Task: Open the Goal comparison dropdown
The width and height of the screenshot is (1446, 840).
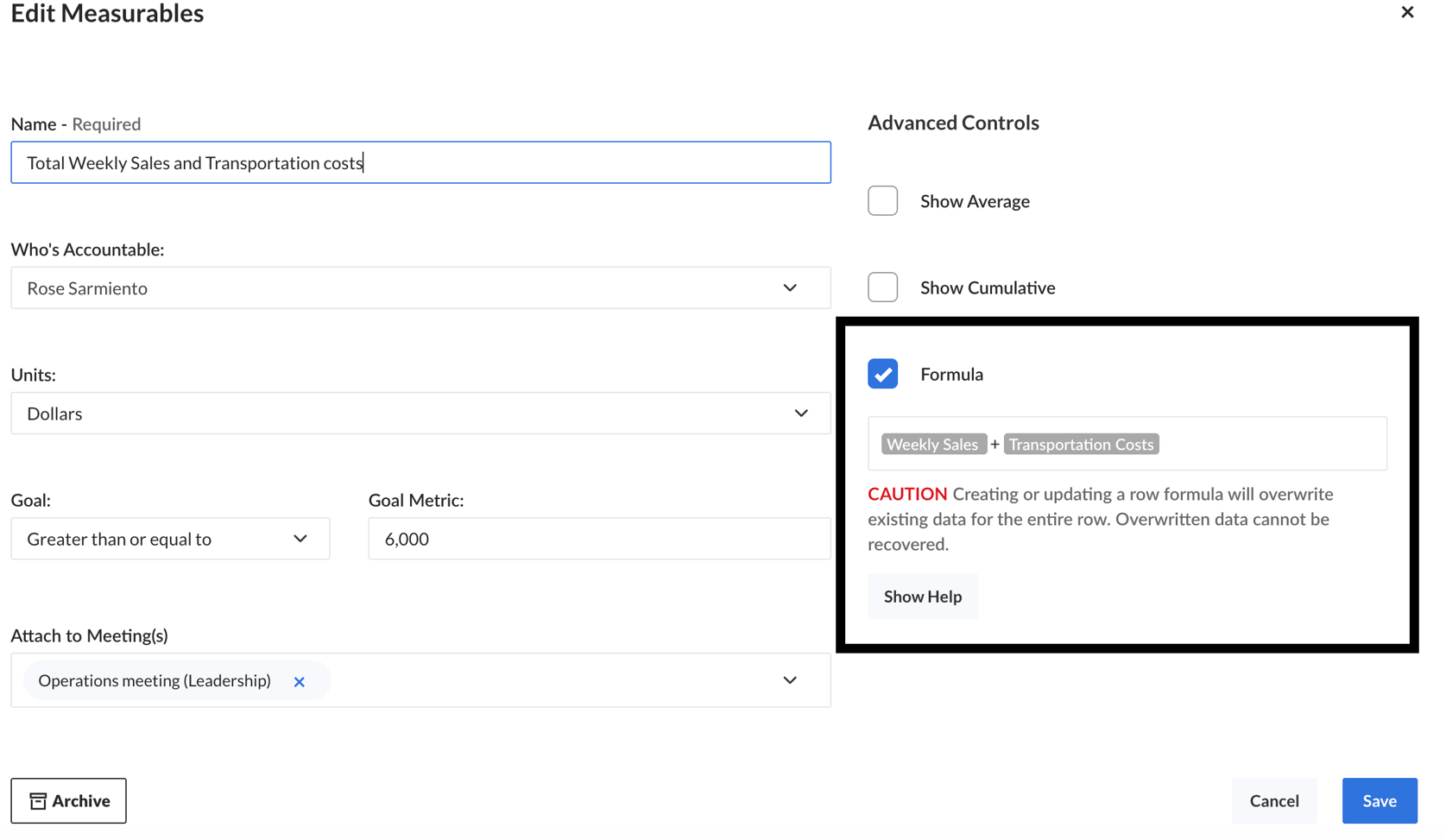Action: 170,539
